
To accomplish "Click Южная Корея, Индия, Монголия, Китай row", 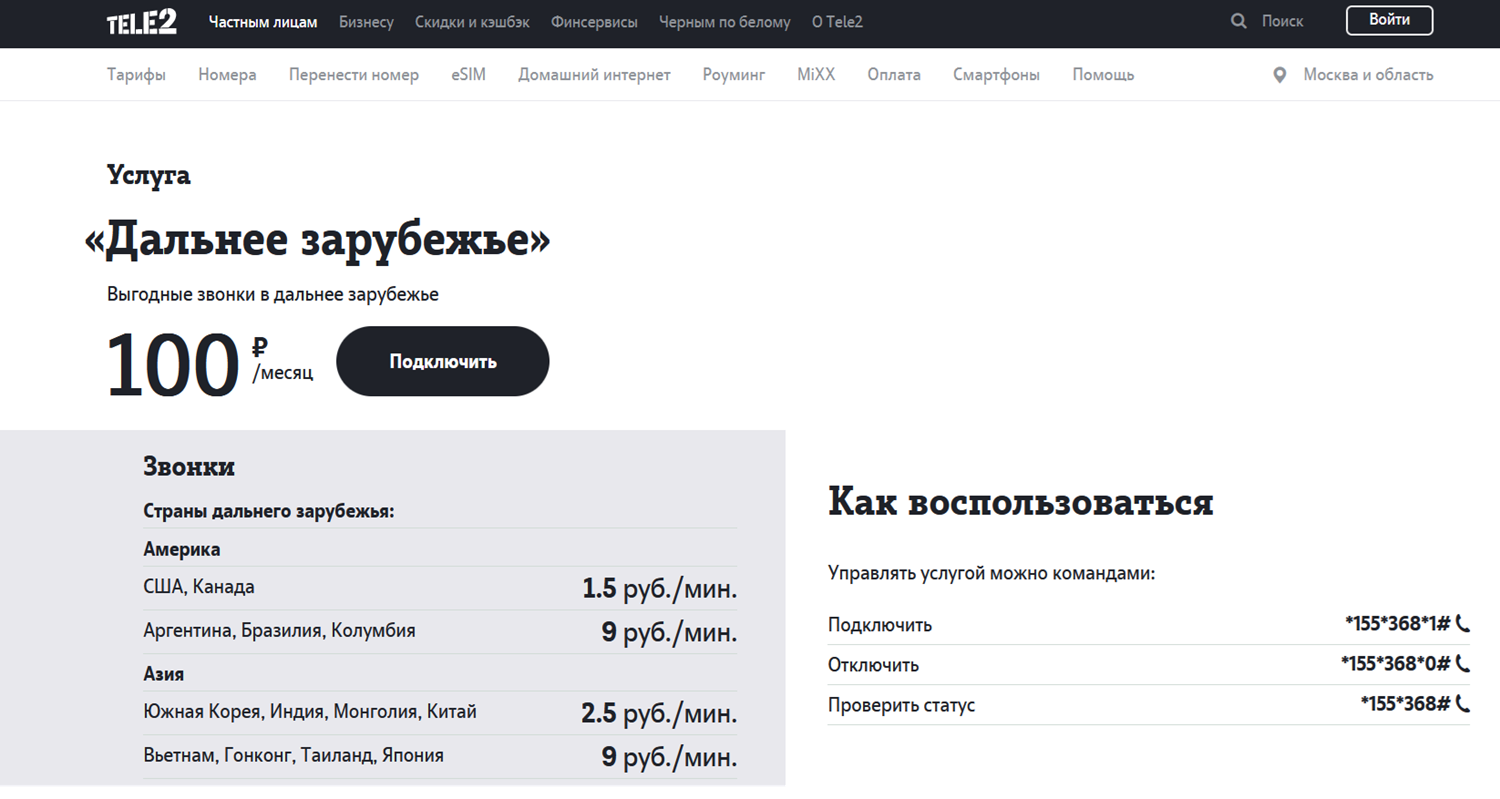I will (440, 712).
